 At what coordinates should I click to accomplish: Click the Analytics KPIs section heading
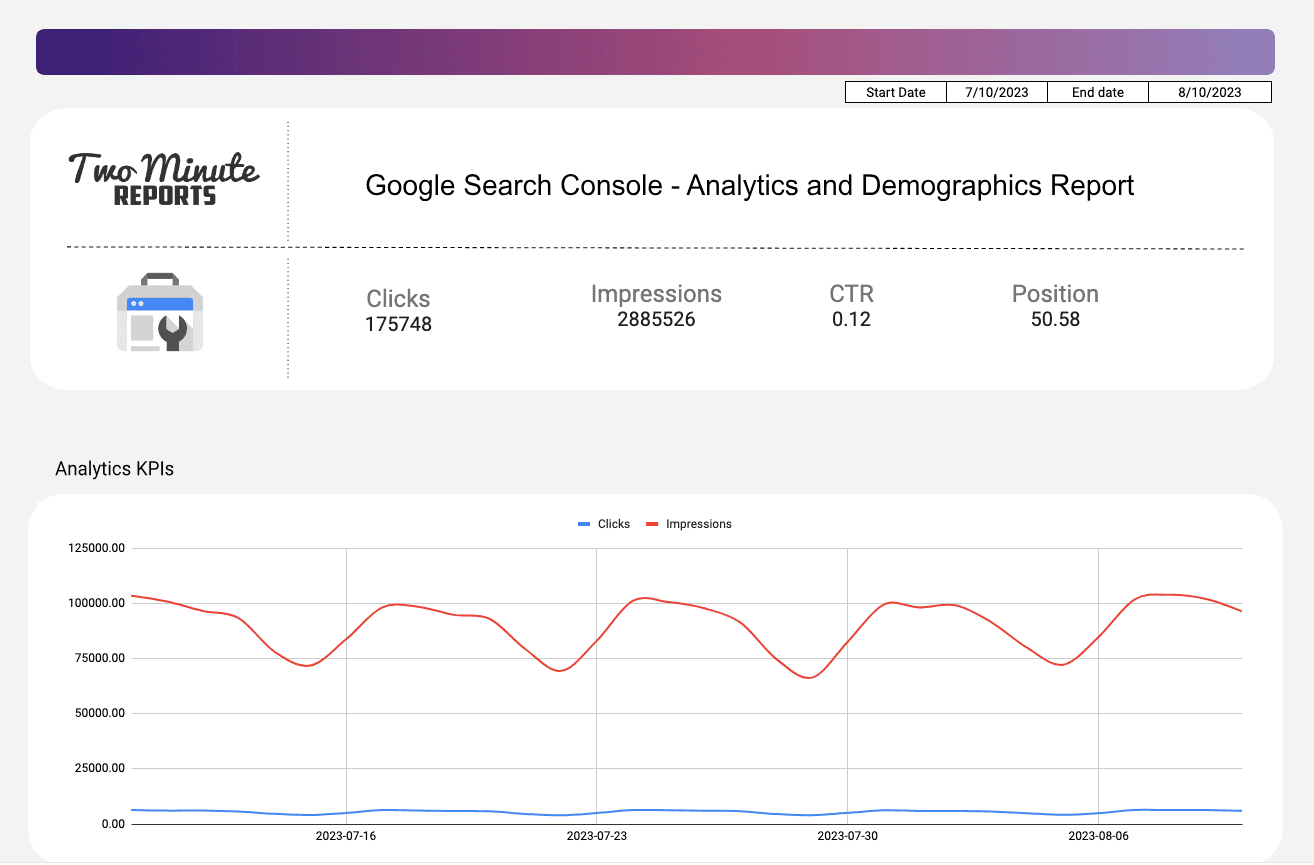tap(114, 469)
